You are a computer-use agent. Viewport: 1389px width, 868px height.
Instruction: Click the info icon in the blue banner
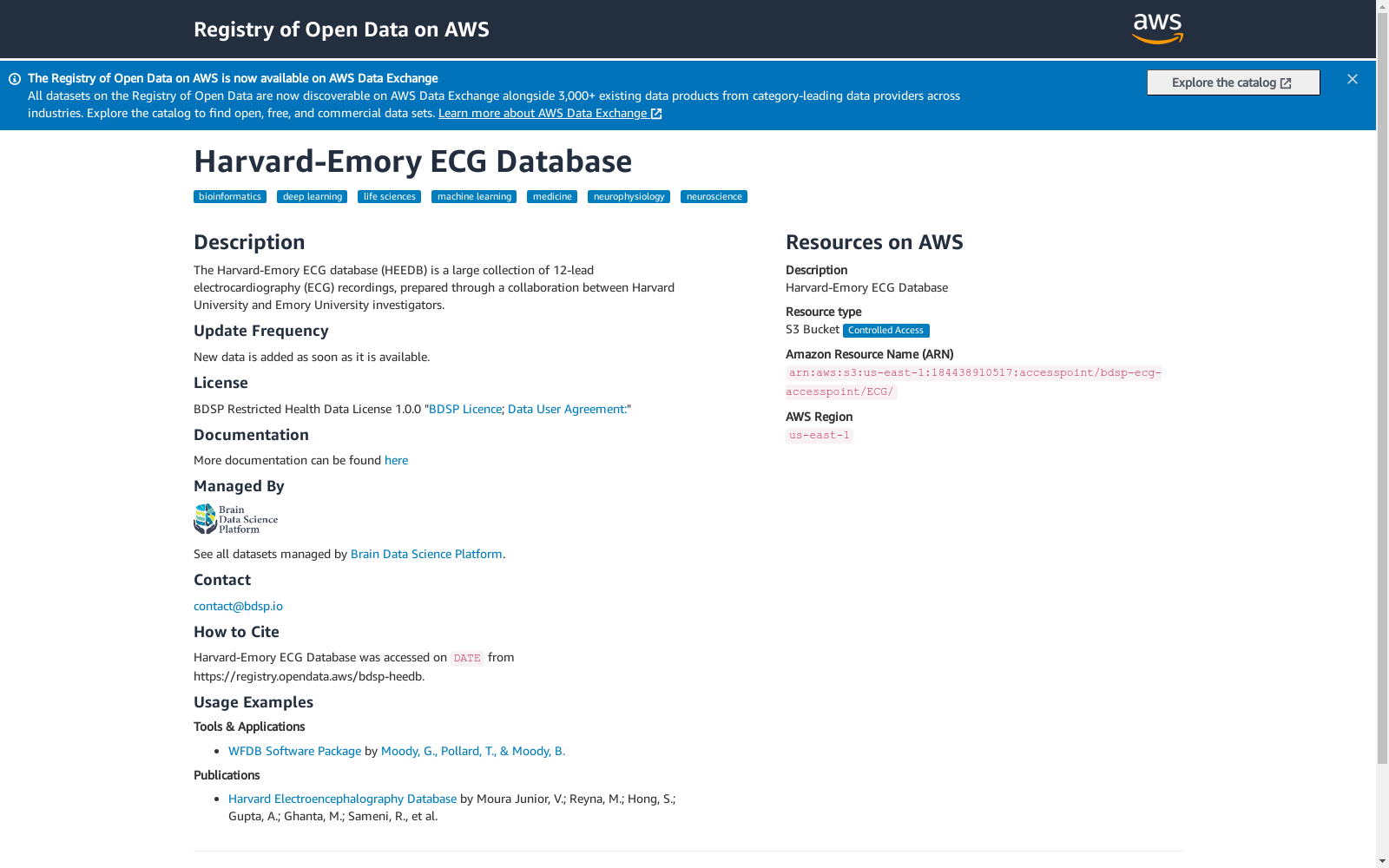coord(15,79)
